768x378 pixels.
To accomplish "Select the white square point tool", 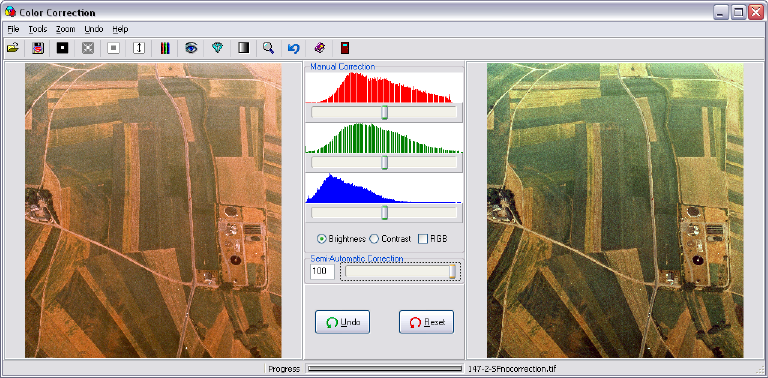I will (114, 48).
